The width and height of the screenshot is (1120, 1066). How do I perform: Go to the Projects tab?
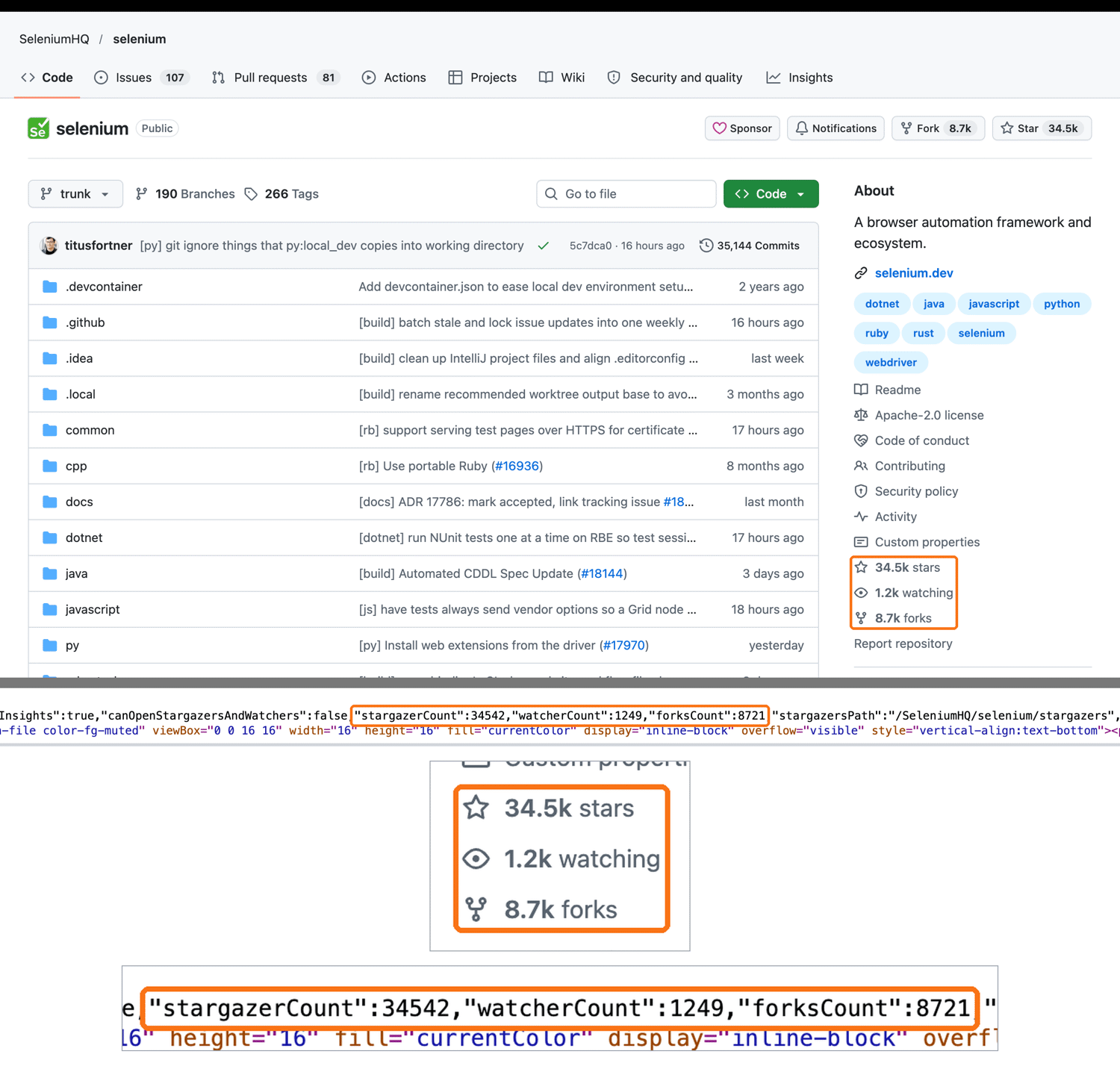pos(482,78)
